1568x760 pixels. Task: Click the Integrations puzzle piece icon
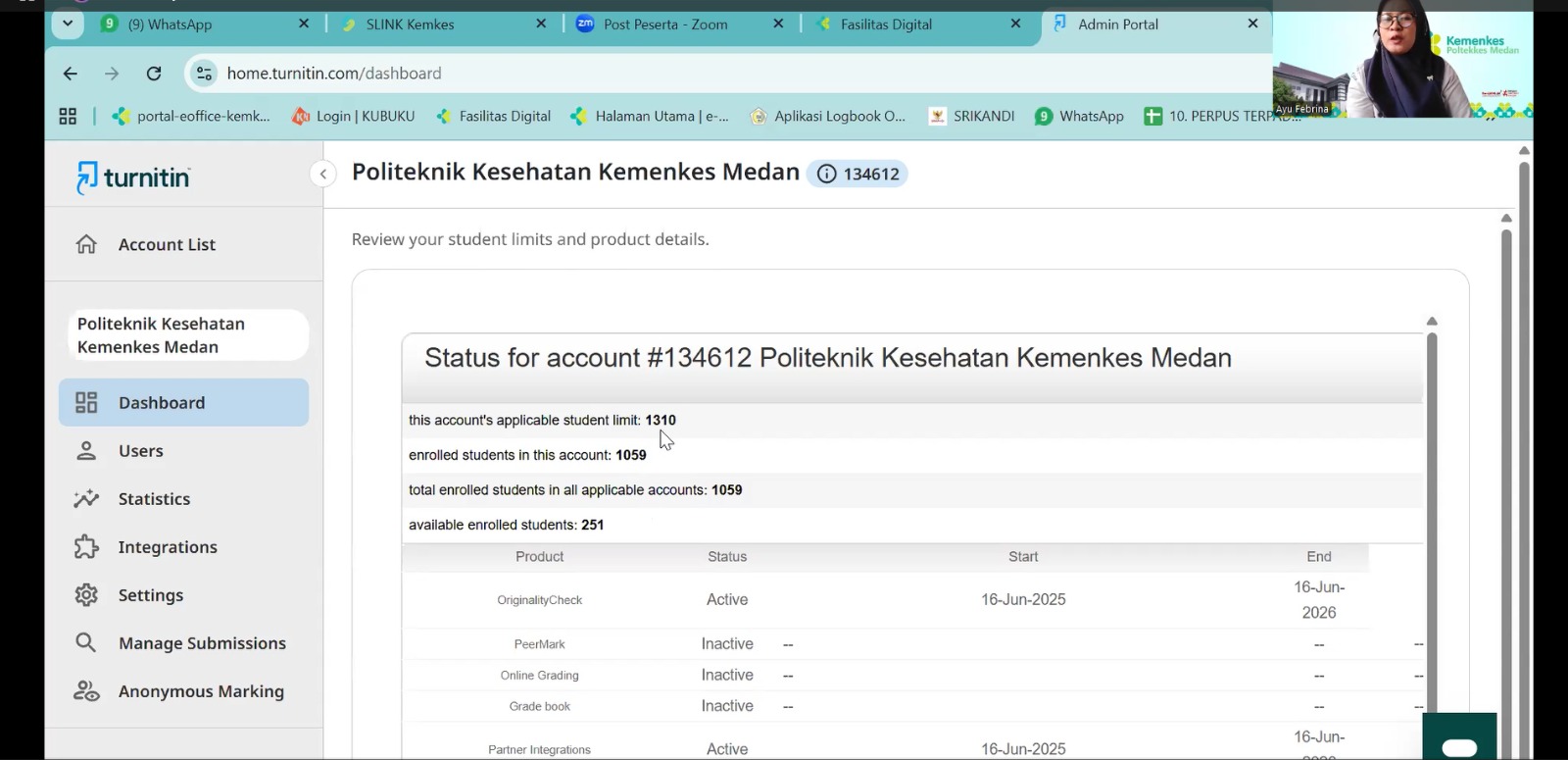click(86, 547)
